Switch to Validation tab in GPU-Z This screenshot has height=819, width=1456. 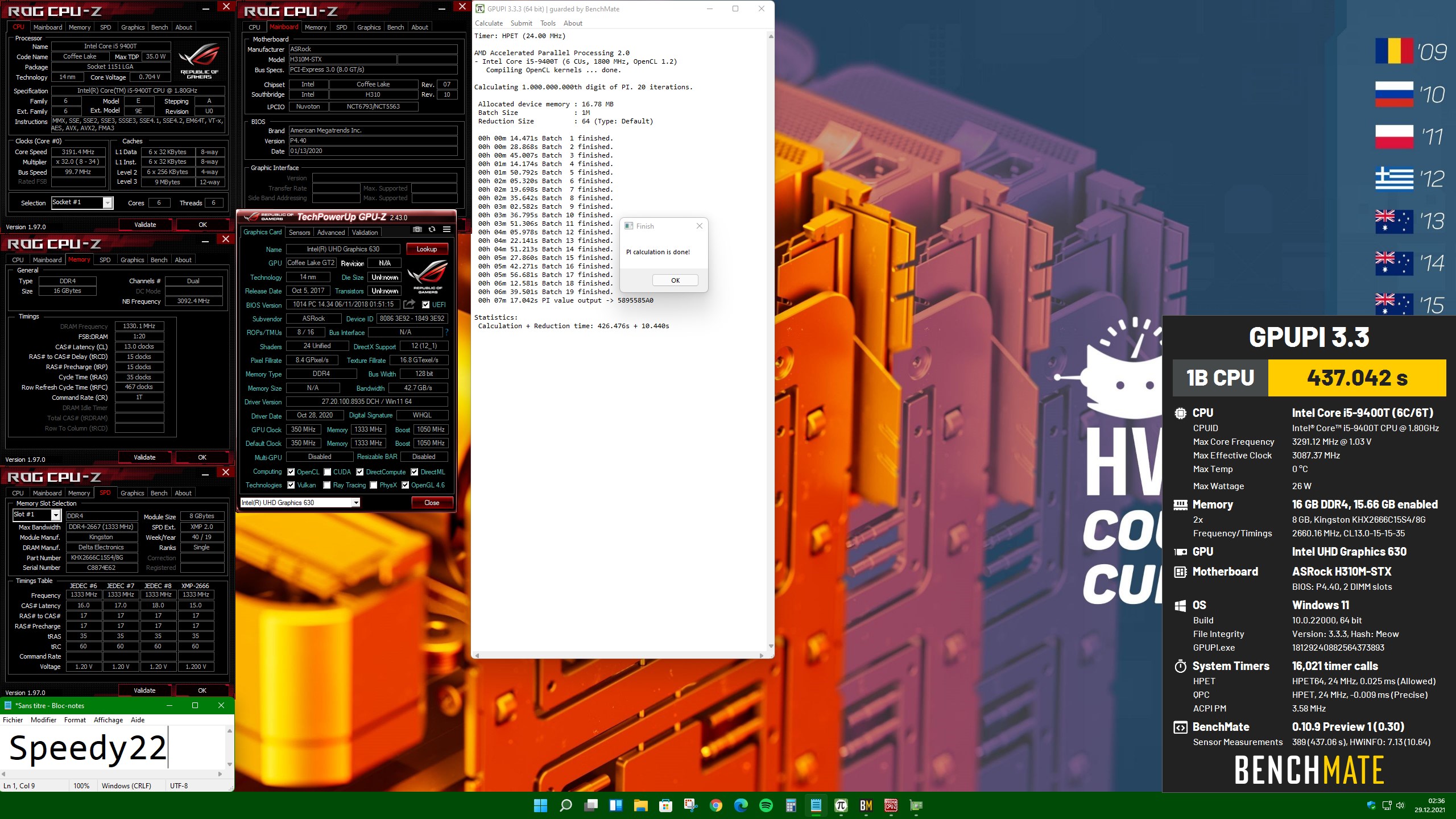coord(365,233)
